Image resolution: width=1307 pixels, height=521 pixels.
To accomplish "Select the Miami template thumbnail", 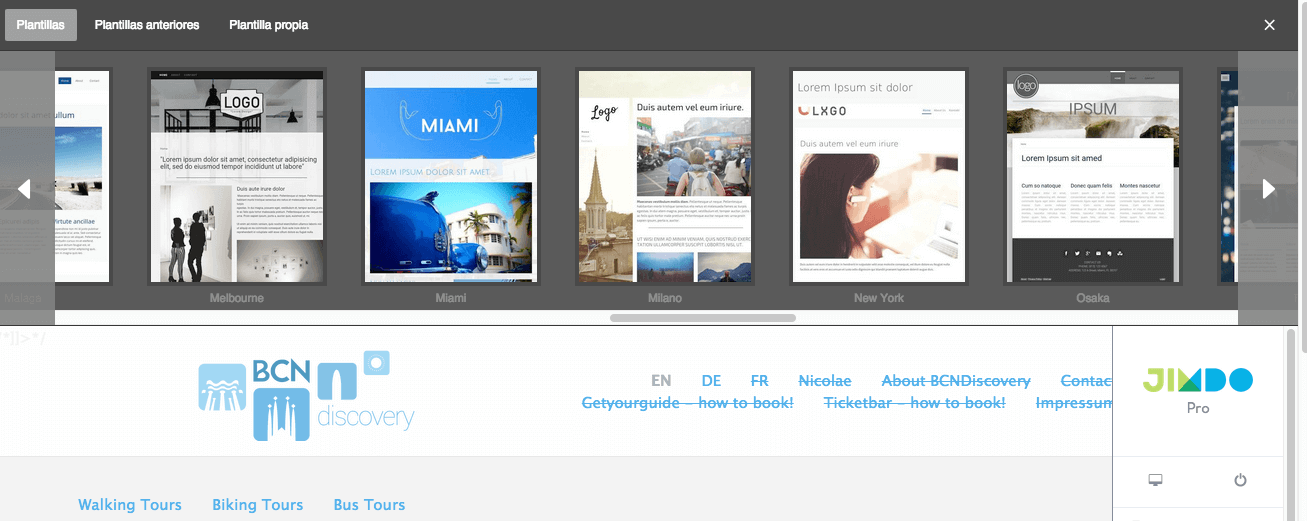I will point(451,176).
